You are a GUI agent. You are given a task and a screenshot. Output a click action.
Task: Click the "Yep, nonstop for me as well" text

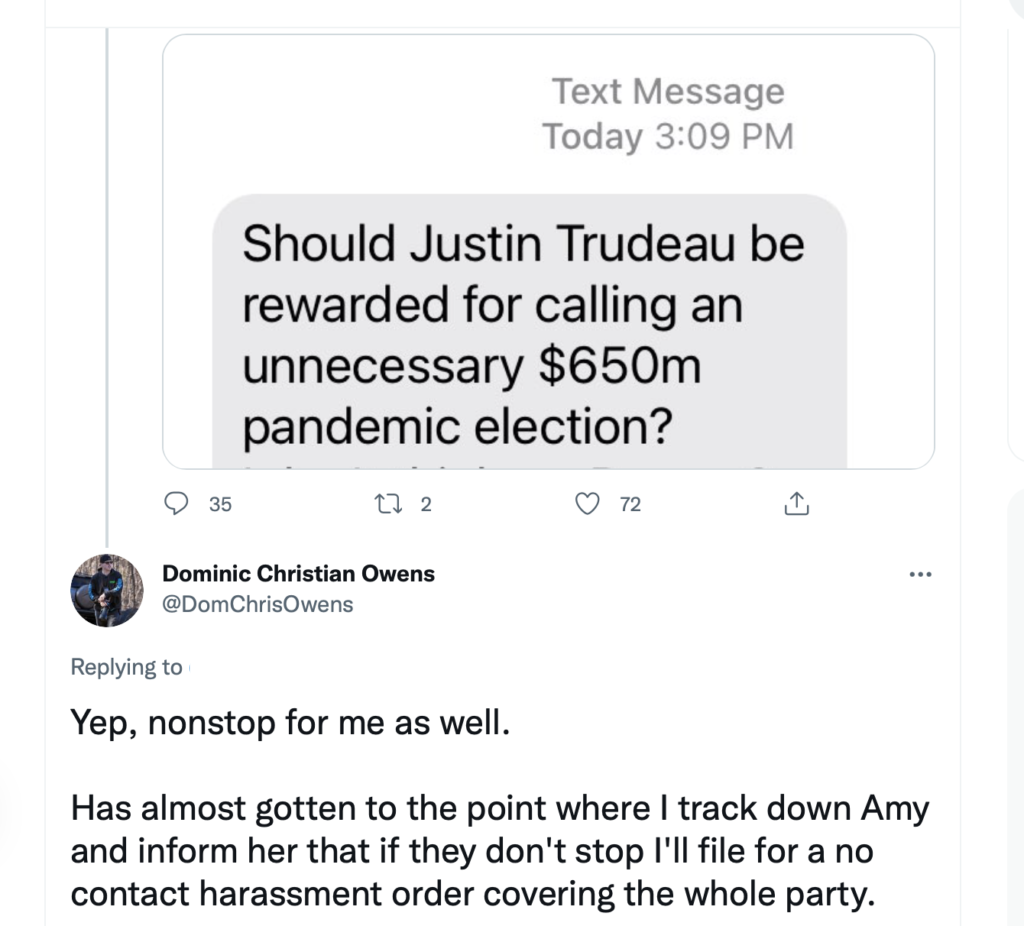(290, 722)
